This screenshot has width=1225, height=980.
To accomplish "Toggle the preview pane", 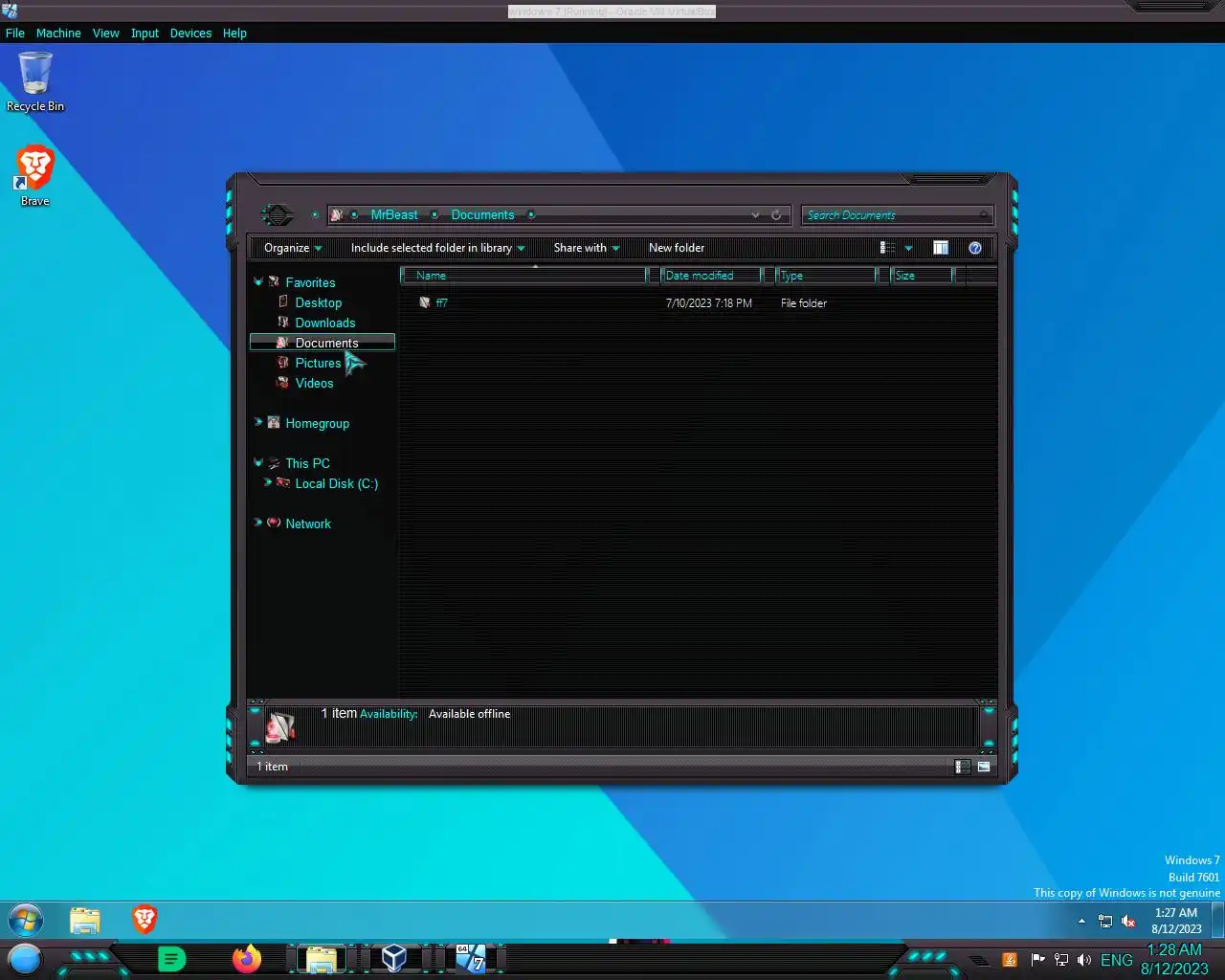I will tap(941, 248).
